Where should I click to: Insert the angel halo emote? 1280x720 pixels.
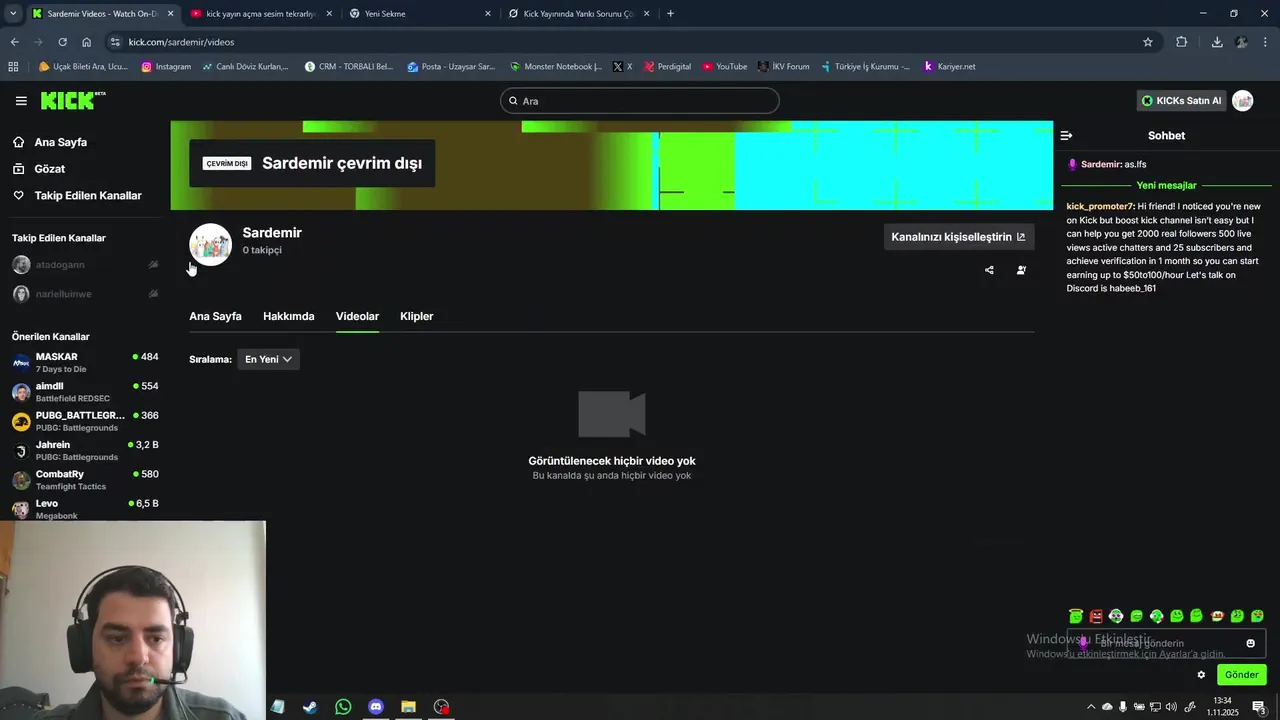[x=1076, y=616]
